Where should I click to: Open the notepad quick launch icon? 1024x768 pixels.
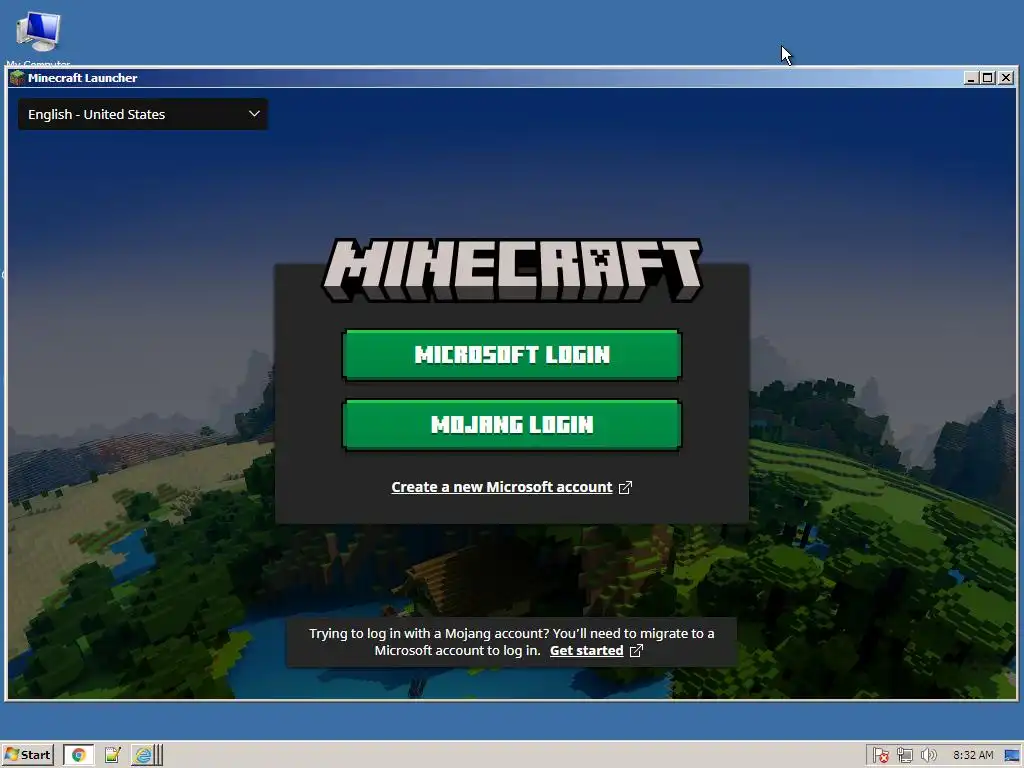tap(112, 755)
